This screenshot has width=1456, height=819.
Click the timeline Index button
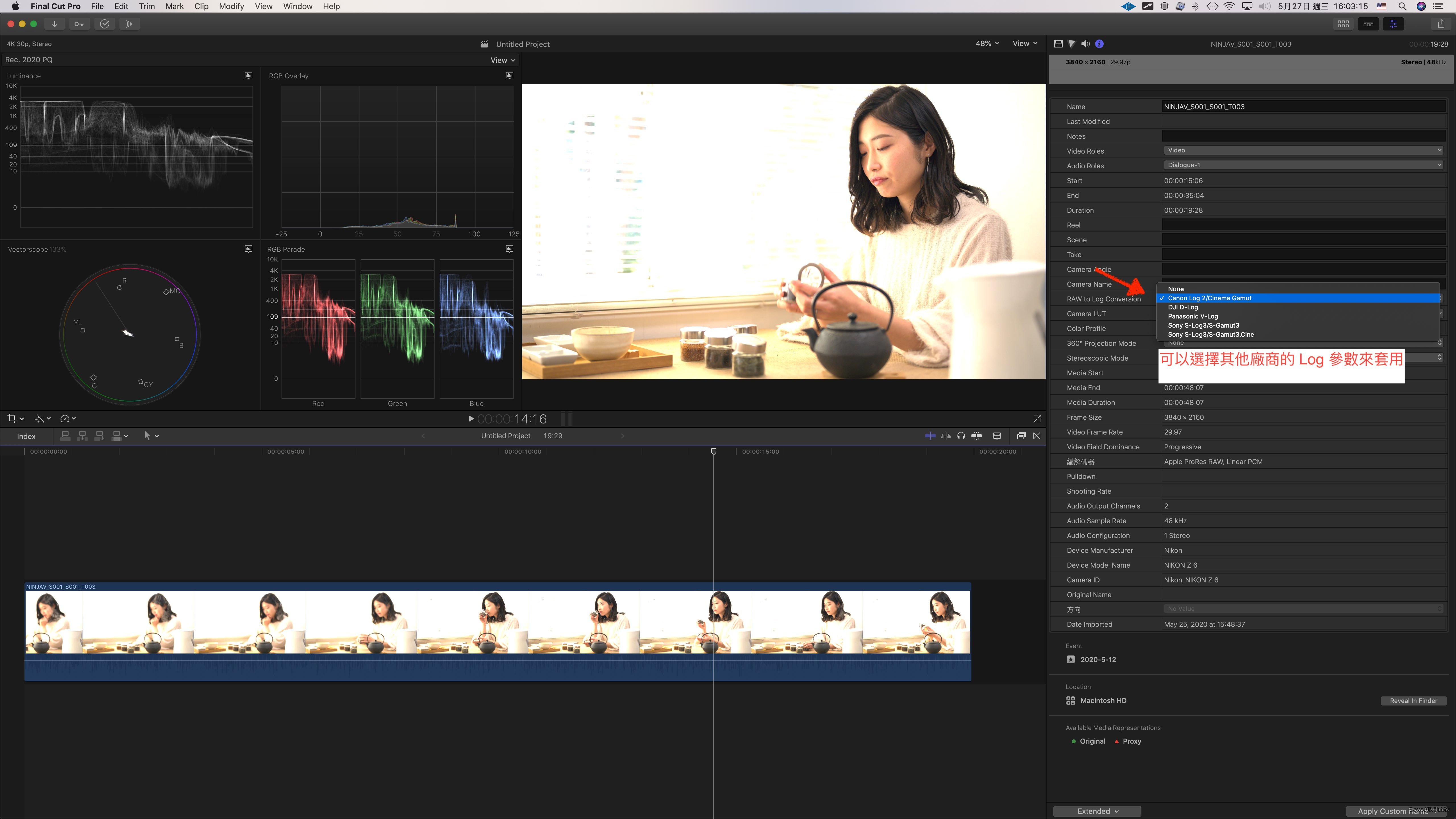(26, 436)
